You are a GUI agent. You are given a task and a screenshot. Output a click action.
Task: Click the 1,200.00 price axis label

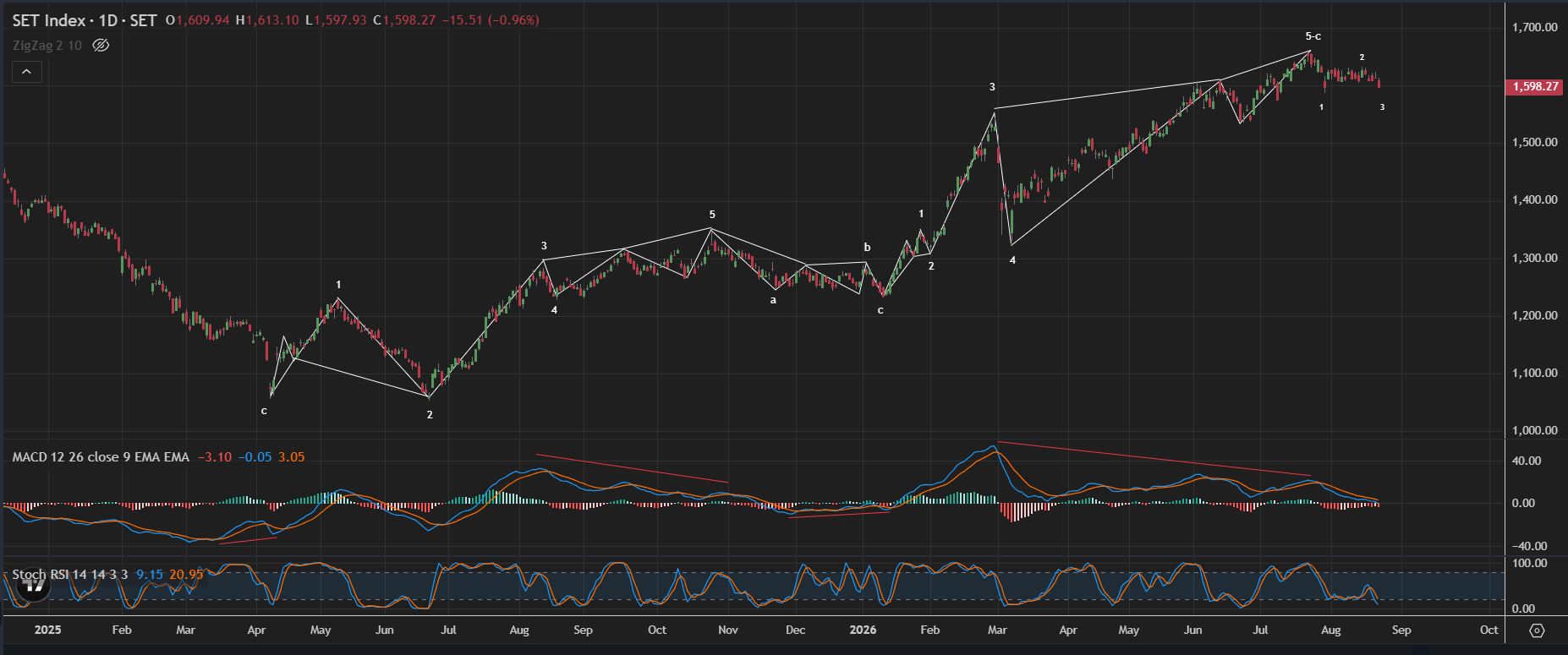1533,315
